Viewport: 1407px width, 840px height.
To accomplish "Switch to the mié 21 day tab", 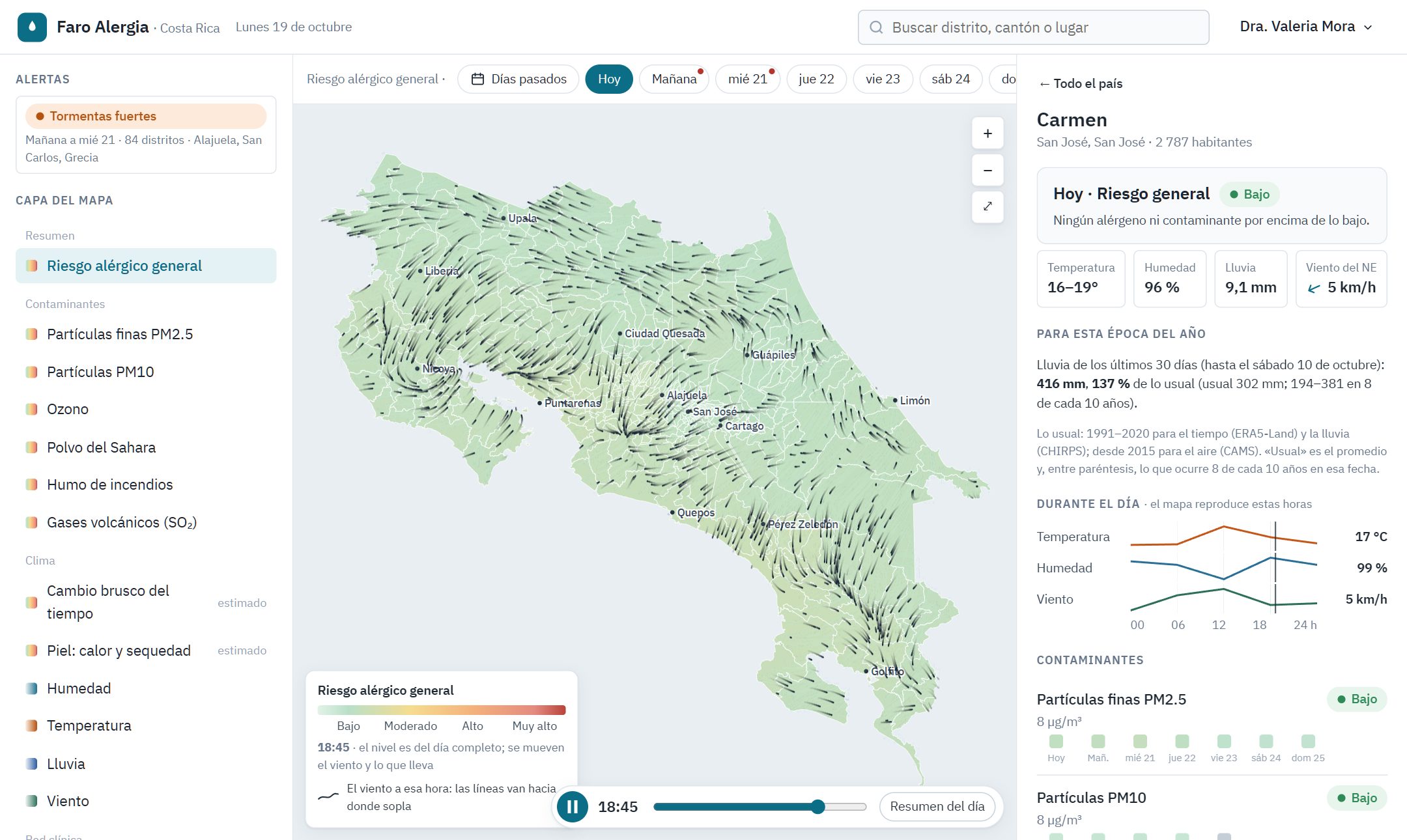I will [748, 79].
